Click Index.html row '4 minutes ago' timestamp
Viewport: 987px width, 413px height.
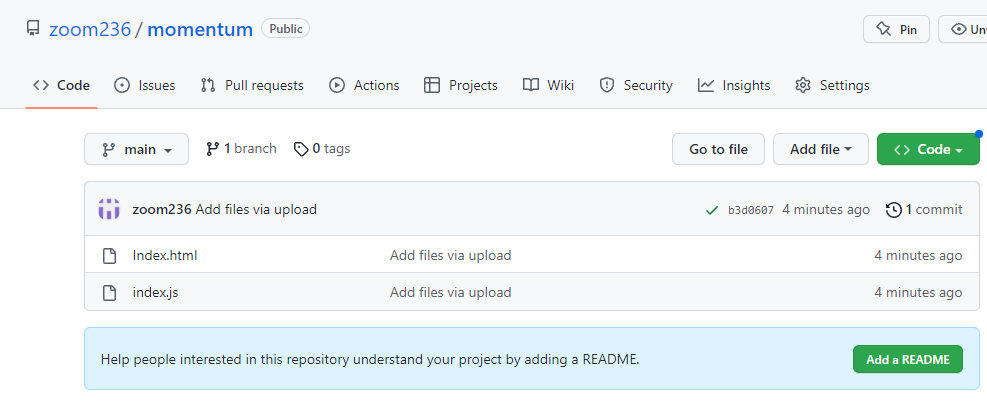pos(918,255)
